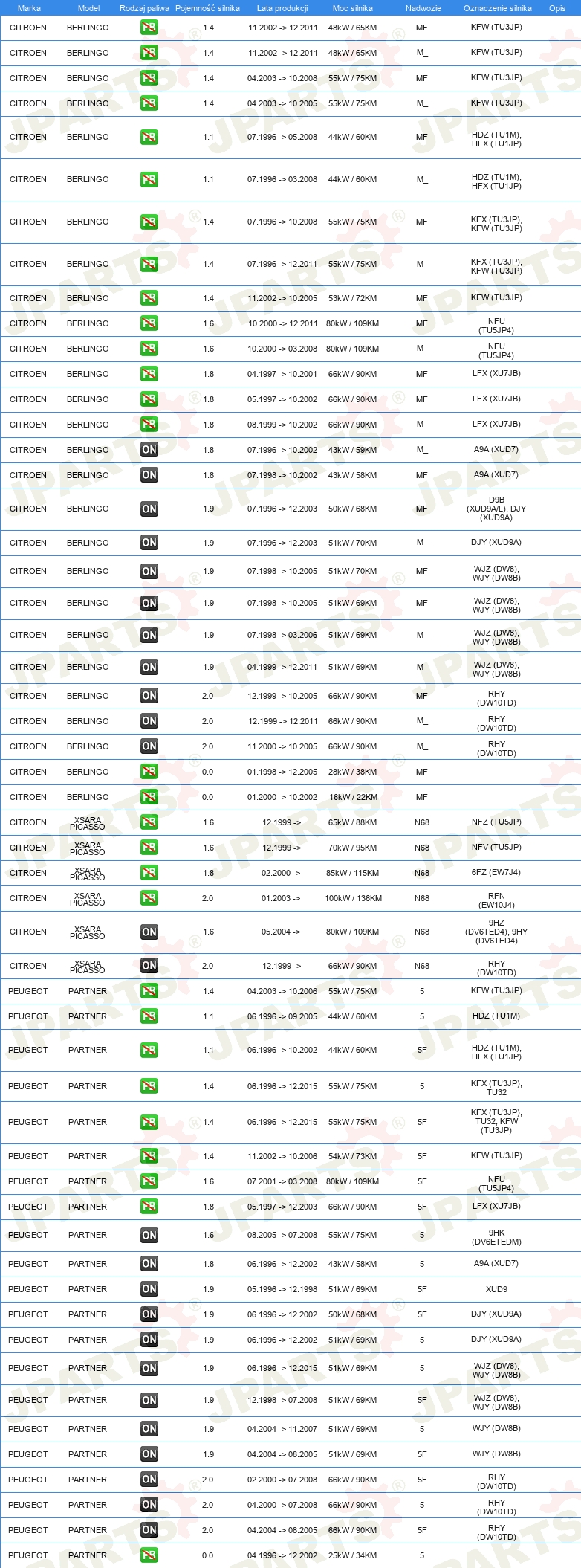Click the date range 05.1996 -> 12.1998
581x1568 pixels.
[282, 1289]
